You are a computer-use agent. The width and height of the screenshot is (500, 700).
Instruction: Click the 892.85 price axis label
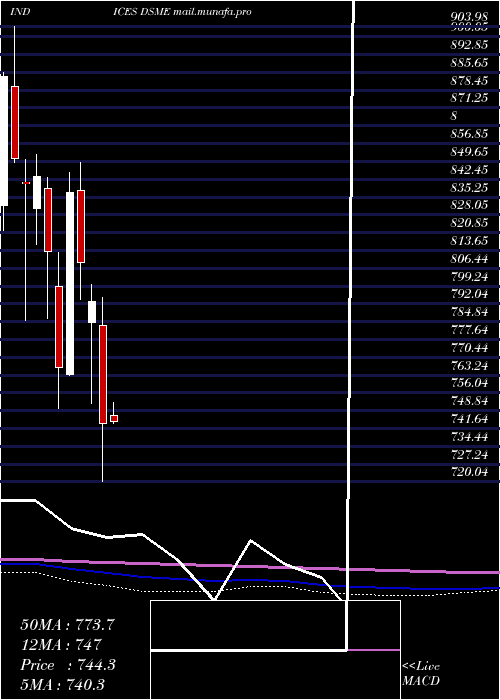[468, 45]
